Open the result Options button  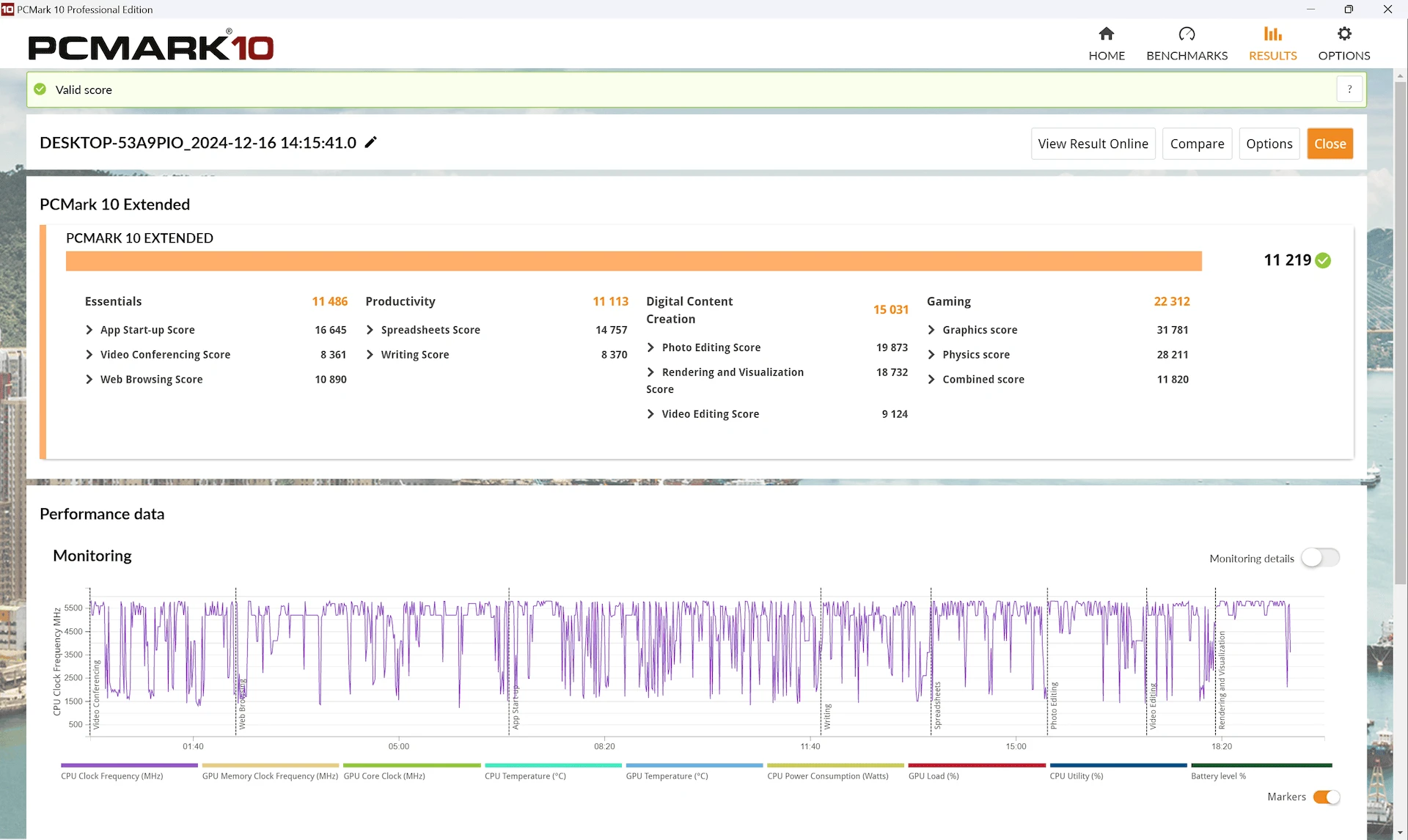[1269, 144]
